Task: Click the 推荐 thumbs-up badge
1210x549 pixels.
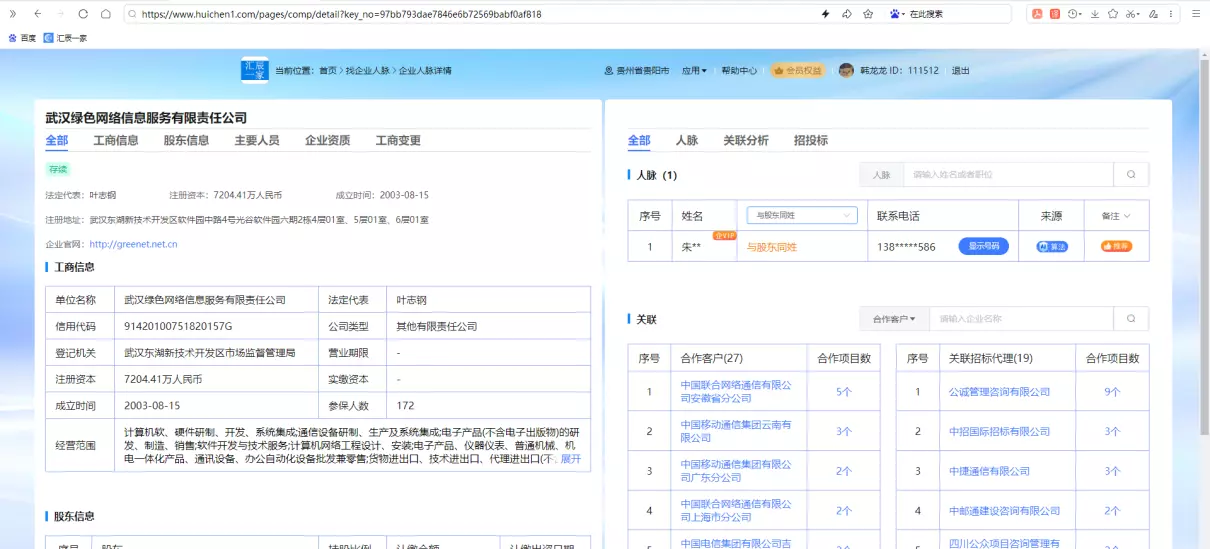Action: (x=1116, y=246)
